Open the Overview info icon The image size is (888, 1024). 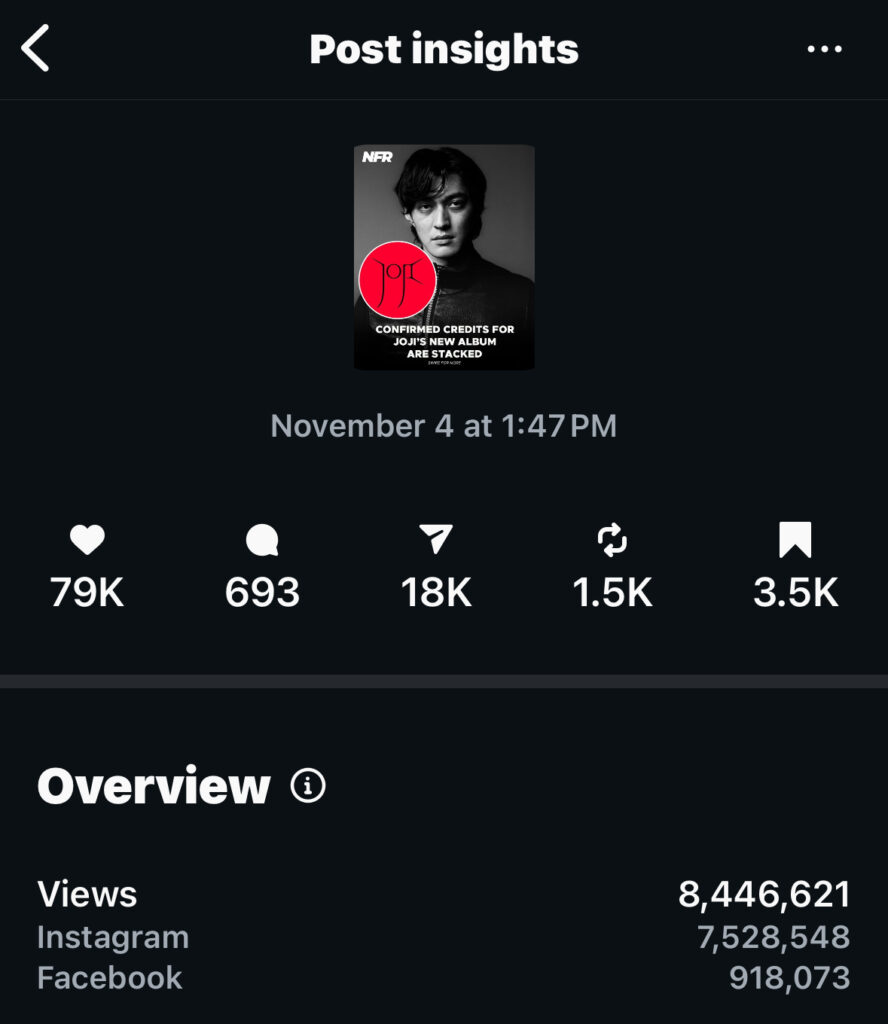[x=308, y=787]
